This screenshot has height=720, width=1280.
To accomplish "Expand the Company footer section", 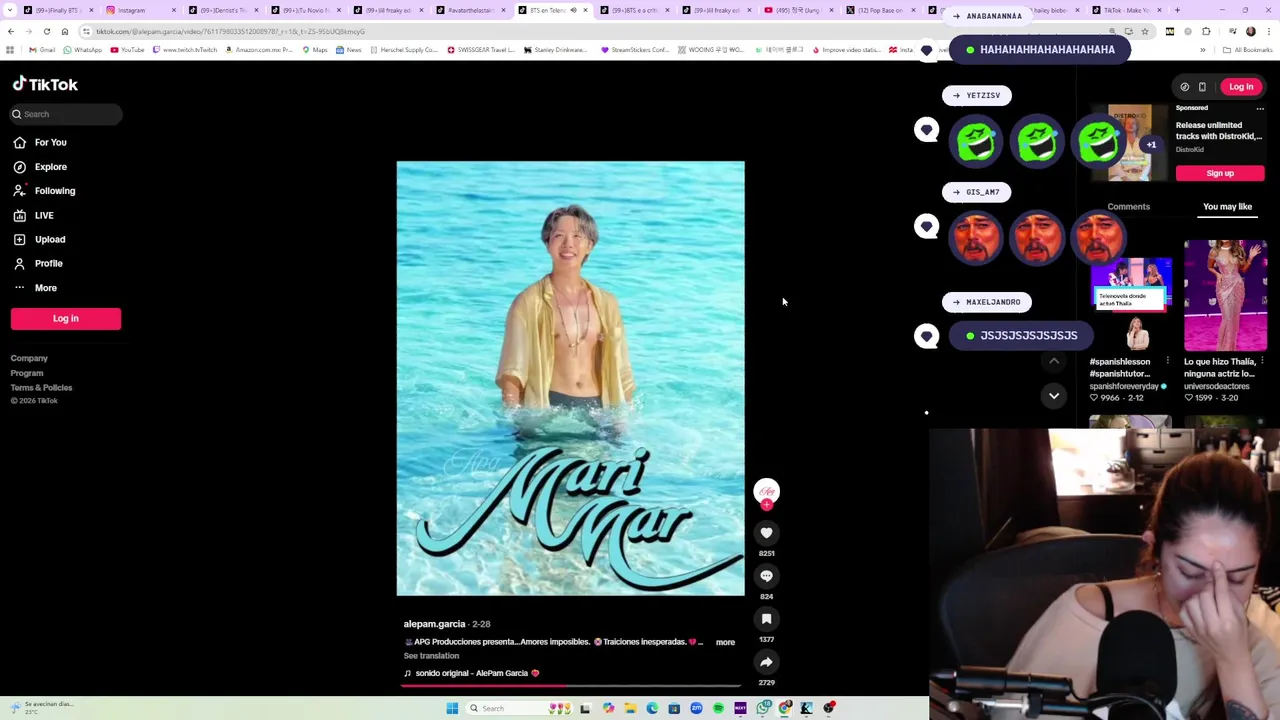I will pyautogui.click(x=29, y=358).
